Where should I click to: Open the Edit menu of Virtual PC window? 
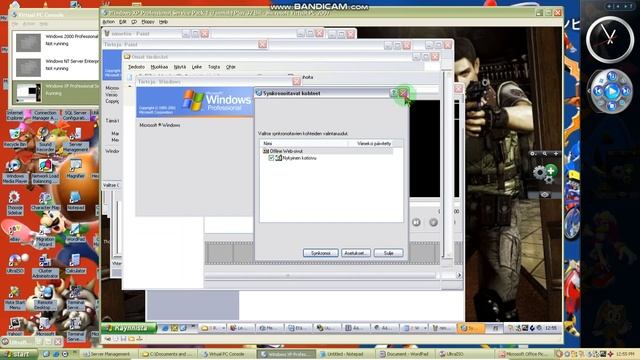[122, 22]
